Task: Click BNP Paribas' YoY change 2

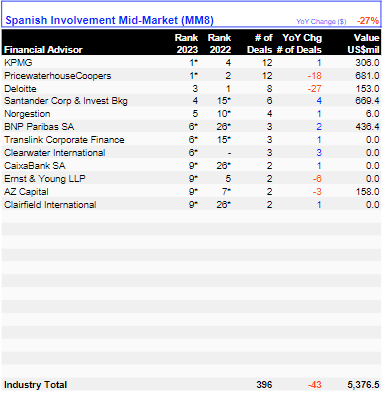Action: tap(319, 127)
